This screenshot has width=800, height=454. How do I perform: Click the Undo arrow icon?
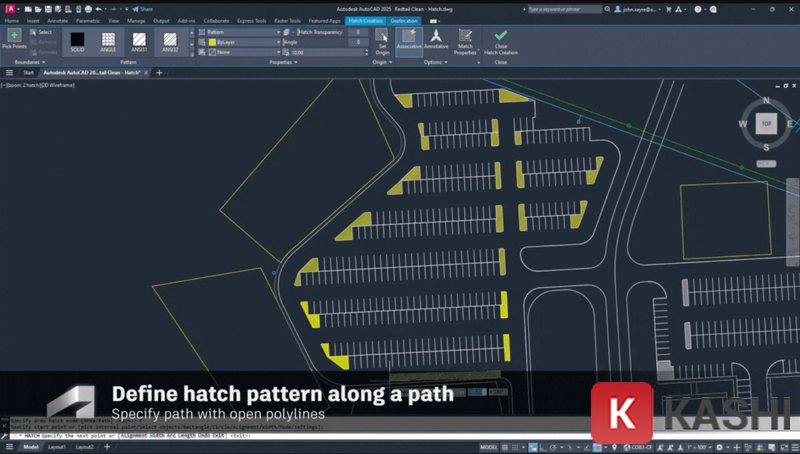(98, 9)
